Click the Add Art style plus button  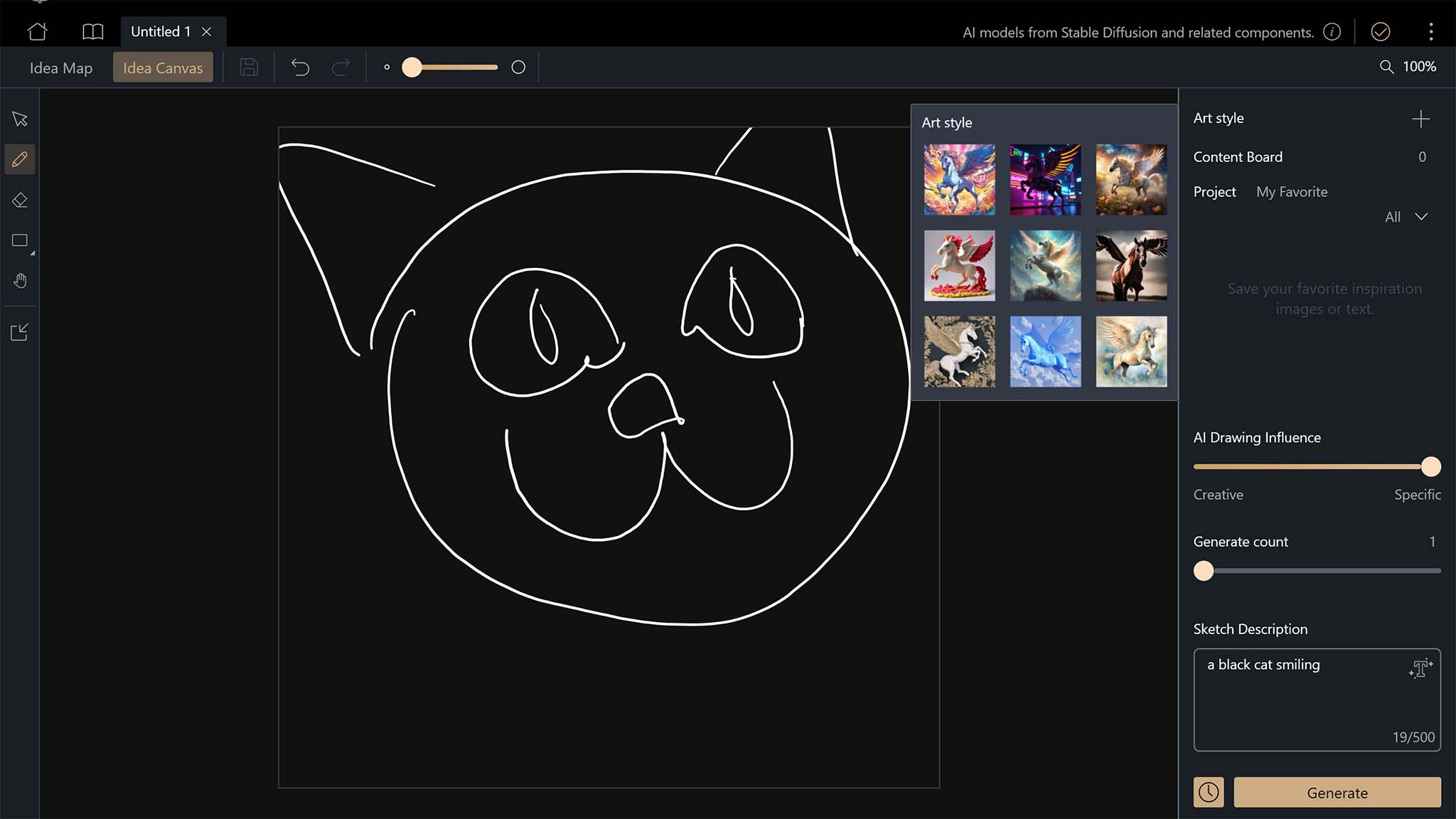[x=1422, y=118]
